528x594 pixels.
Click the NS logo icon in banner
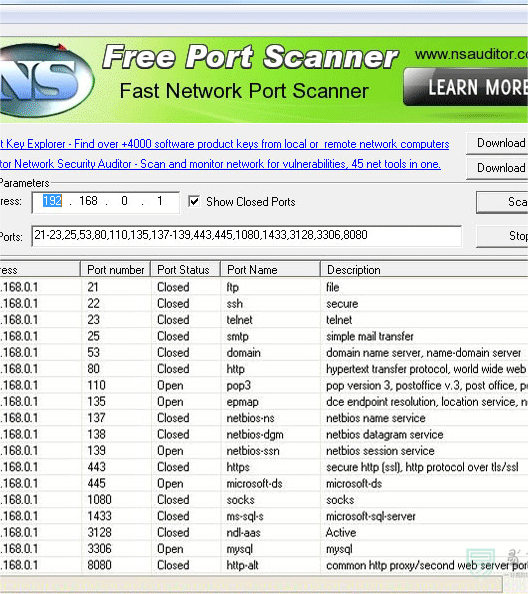46,81
